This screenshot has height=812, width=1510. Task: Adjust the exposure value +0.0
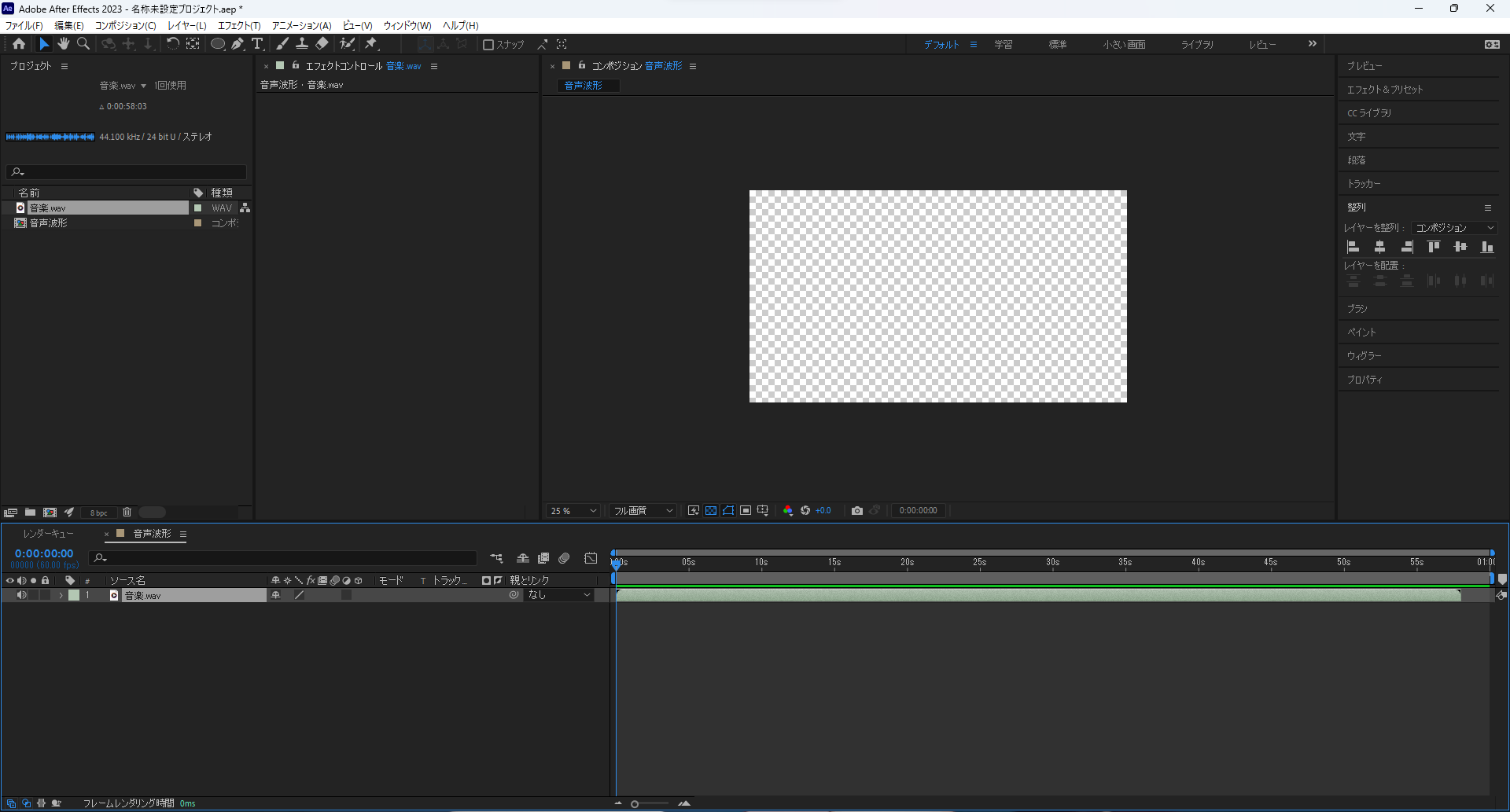tap(823, 511)
